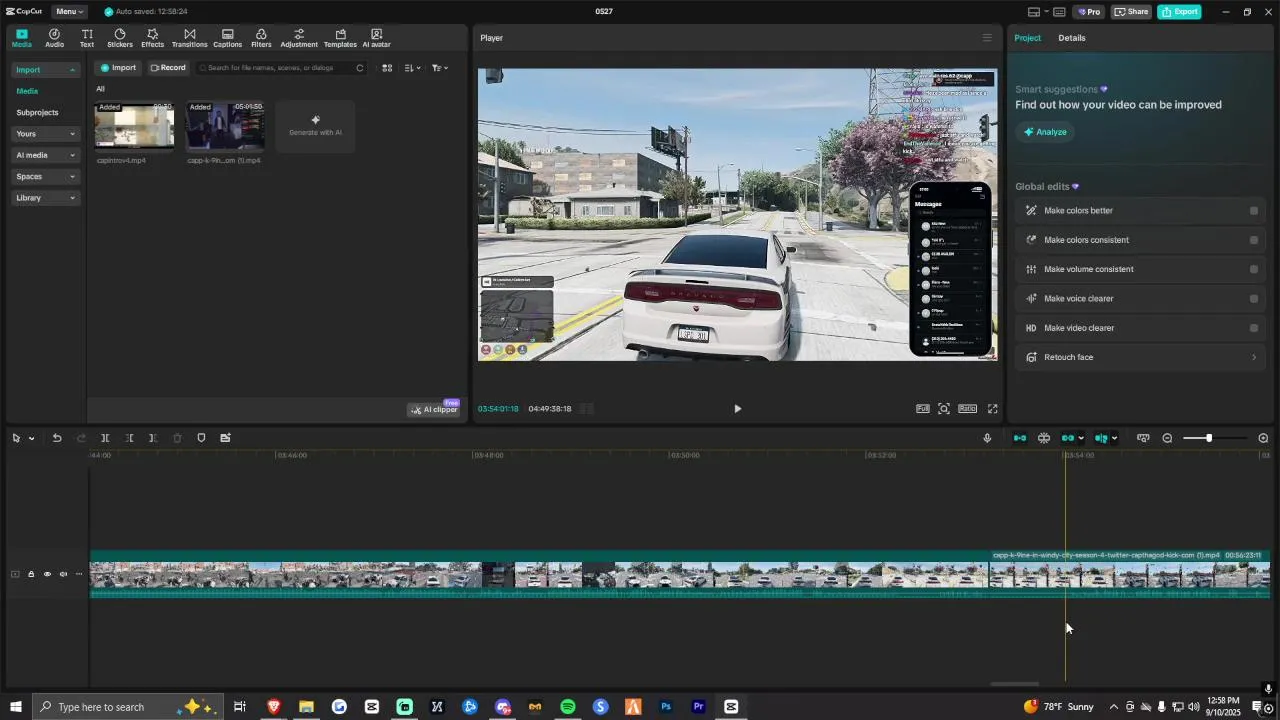The width and height of the screenshot is (1280, 720).
Task: Lock the video track
Action: (31, 574)
